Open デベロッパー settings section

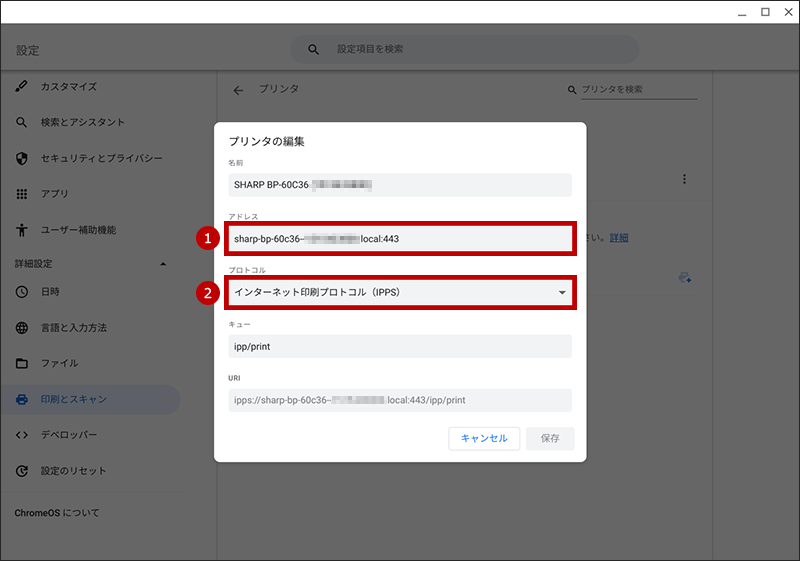point(69,435)
